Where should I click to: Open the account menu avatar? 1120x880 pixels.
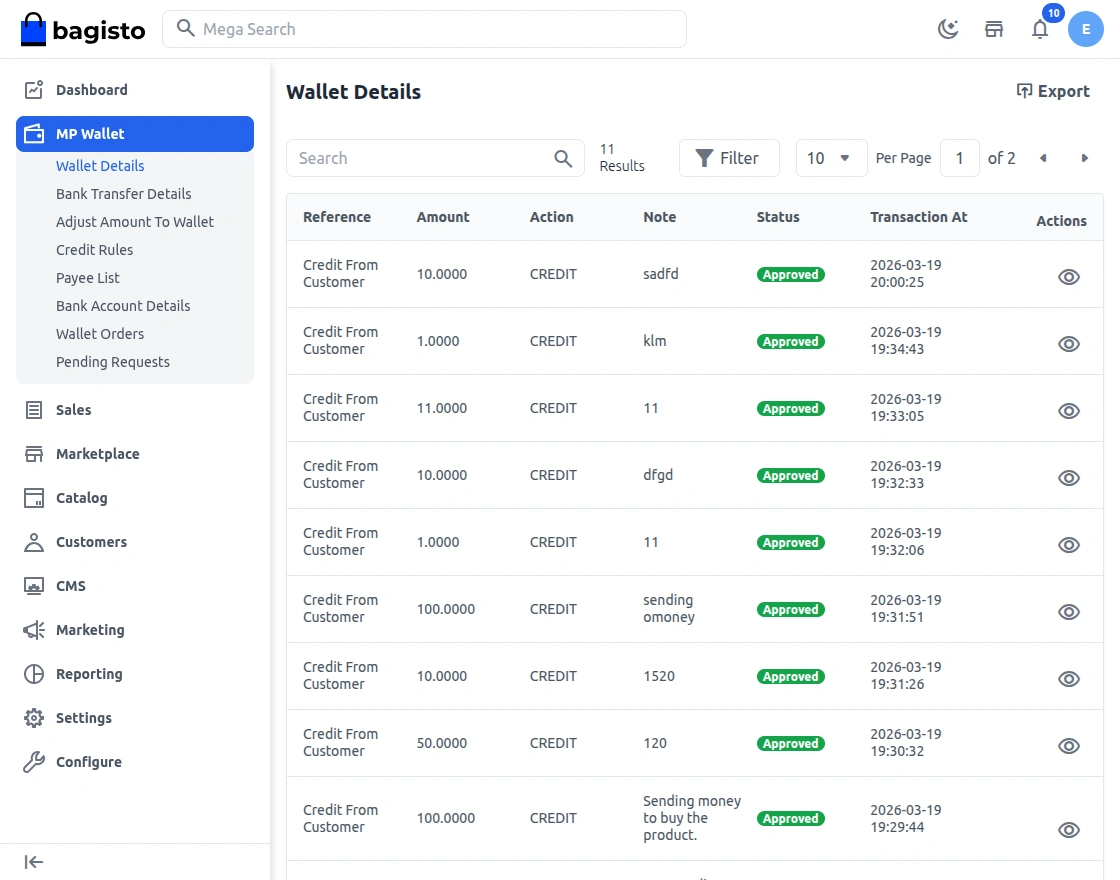point(1086,29)
